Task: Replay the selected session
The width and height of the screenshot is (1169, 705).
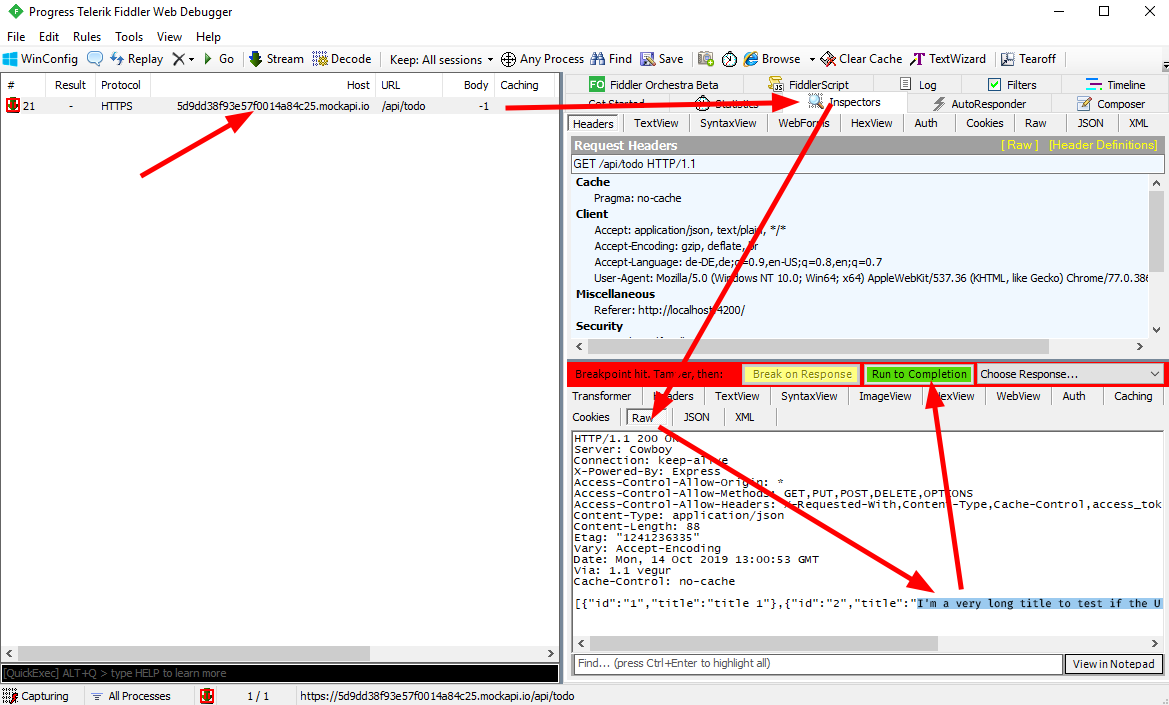Action: [x=137, y=59]
